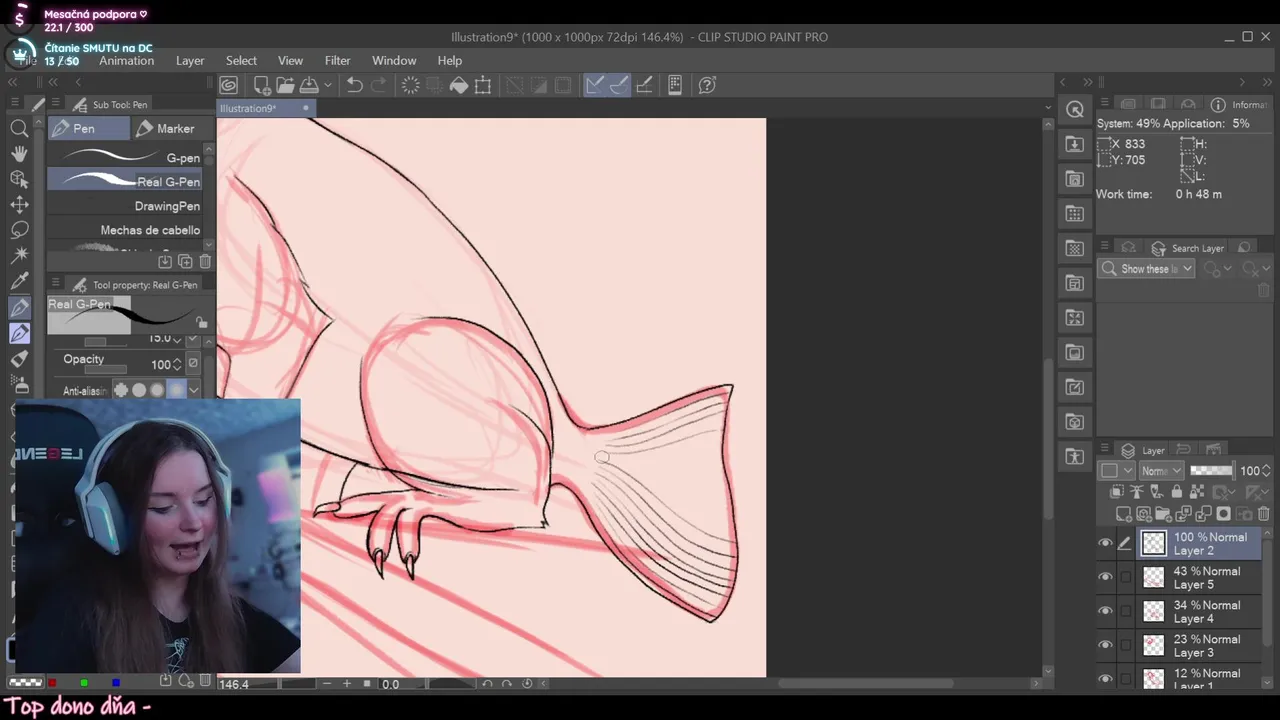This screenshot has width=1280, height=720.
Task: Click the Open file folder icon
Action: click(285, 85)
